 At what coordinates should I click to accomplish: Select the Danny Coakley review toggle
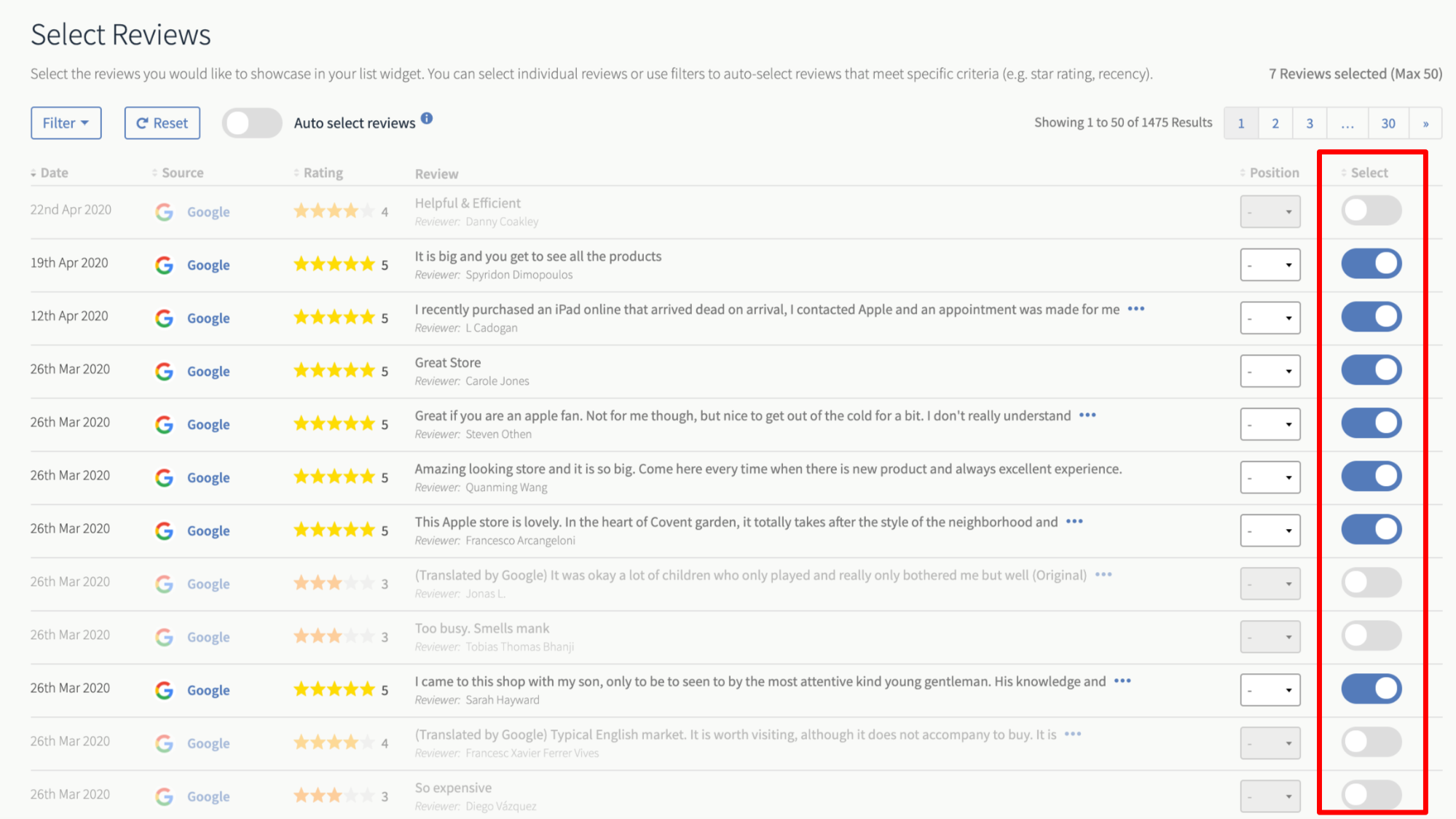(x=1372, y=211)
